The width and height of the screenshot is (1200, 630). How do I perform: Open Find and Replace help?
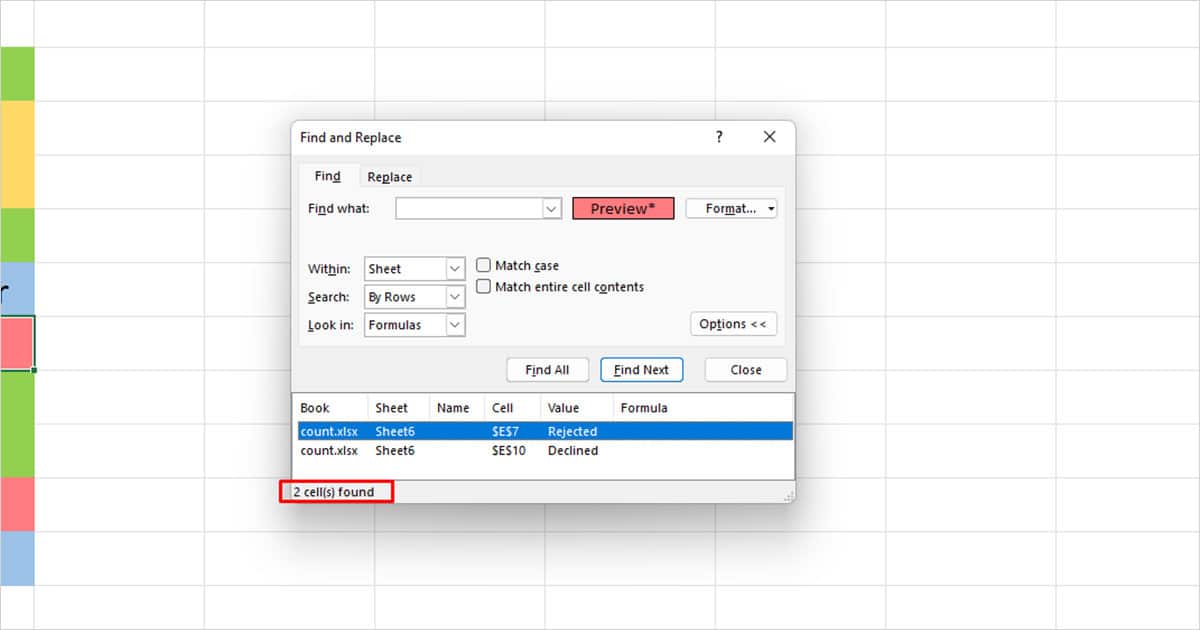pos(718,137)
